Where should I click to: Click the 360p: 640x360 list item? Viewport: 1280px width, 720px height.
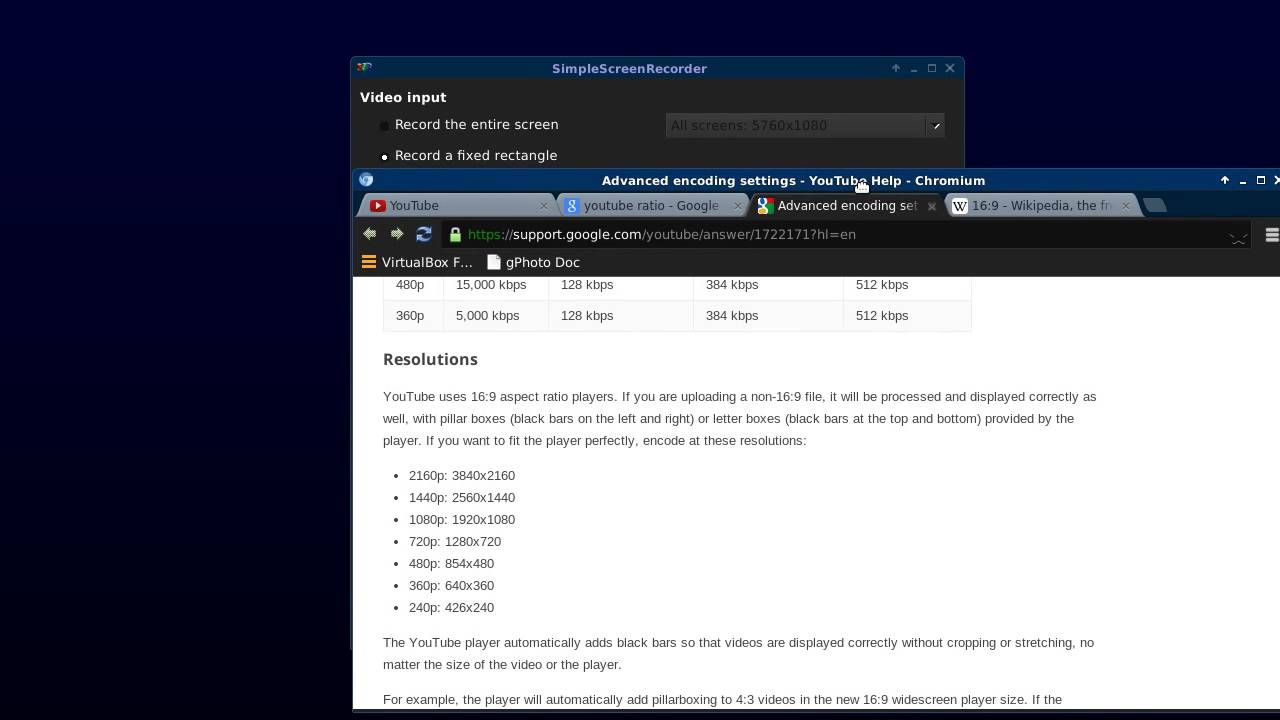(451, 585)
